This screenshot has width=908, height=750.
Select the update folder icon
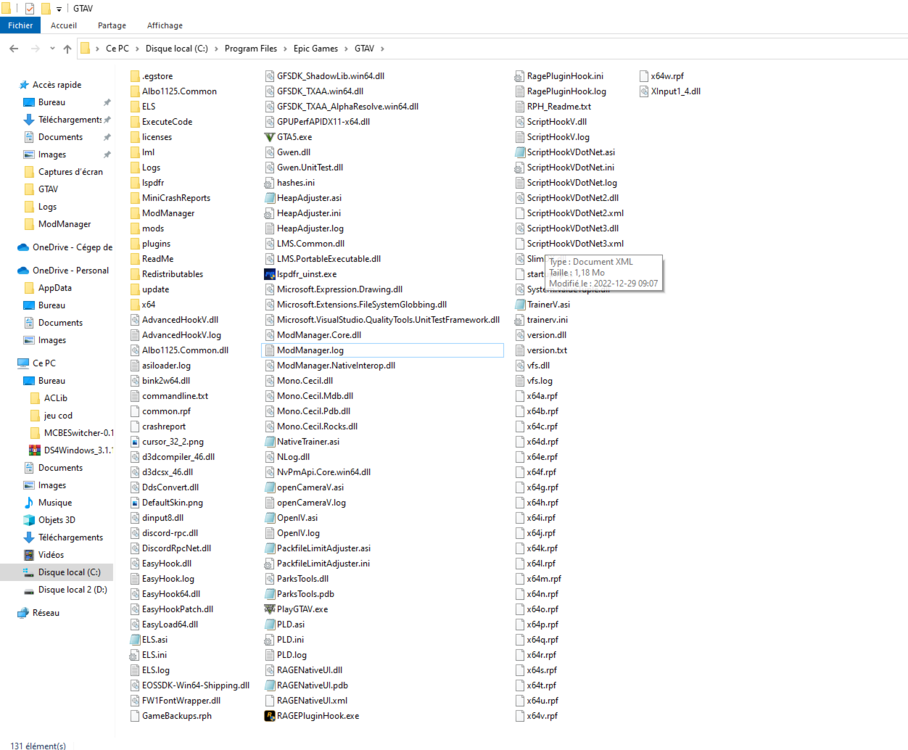[x=135, y=290]
